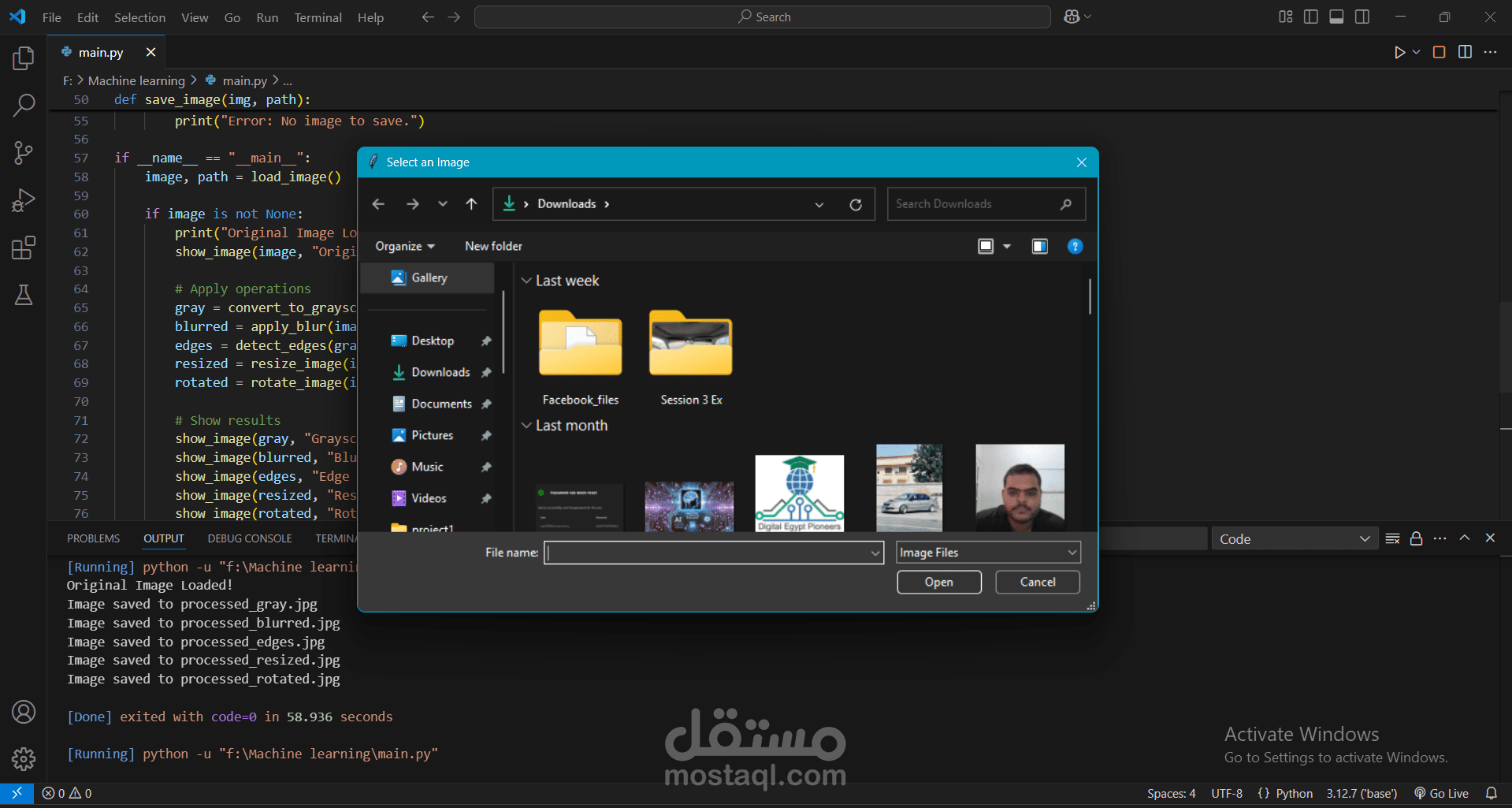Toggle the Panel visibility layout control
Image resolution: width=1512 pixels, height=808 pixels.
(x=1336, y=16)
